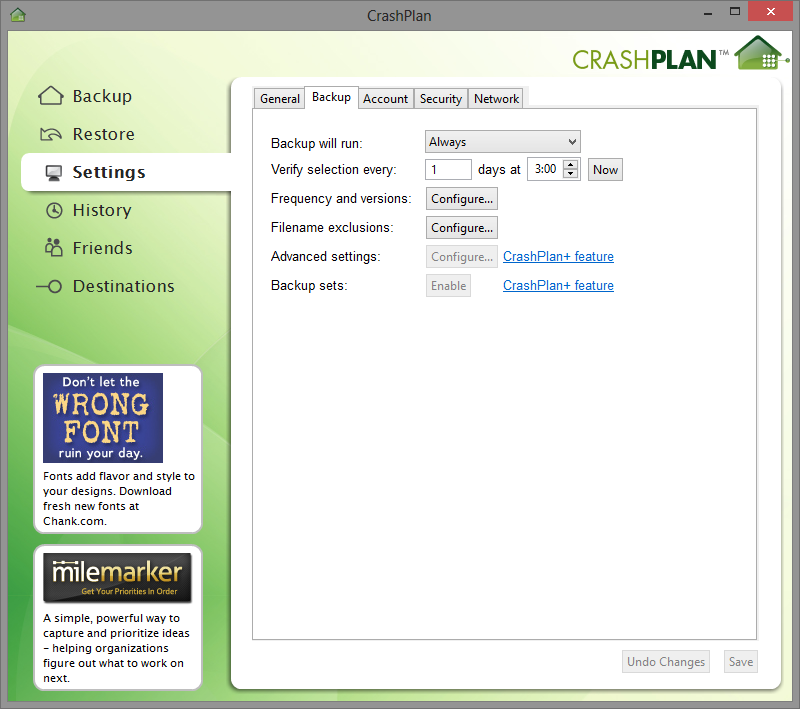
Task: Click the milemarker ad description text
Action: click(x=116, y=648)
